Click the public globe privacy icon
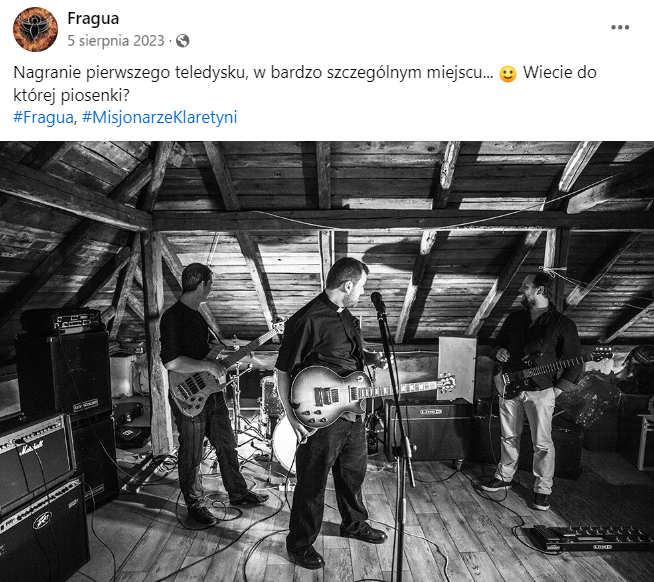The image size is (654, 582). click(183, 41)
